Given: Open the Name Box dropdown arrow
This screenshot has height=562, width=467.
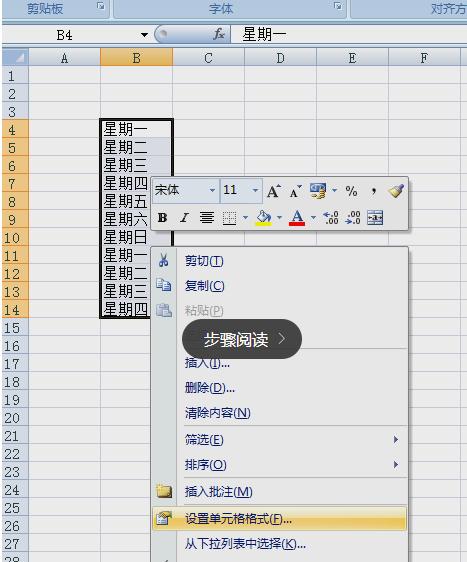Looking at the screenshot, I should pyautogui.click(x=144, y=35).
